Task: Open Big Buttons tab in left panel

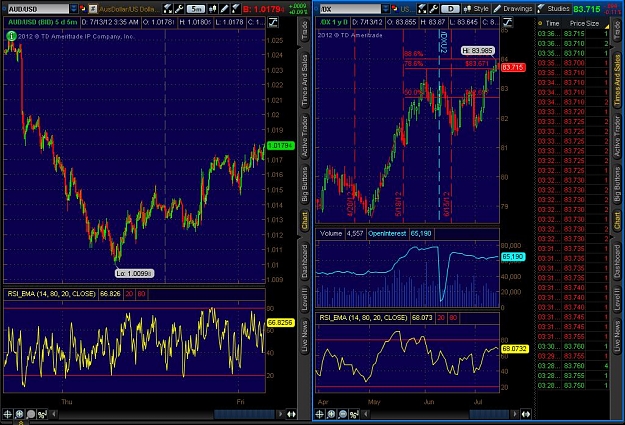Action: coord(305,184)
